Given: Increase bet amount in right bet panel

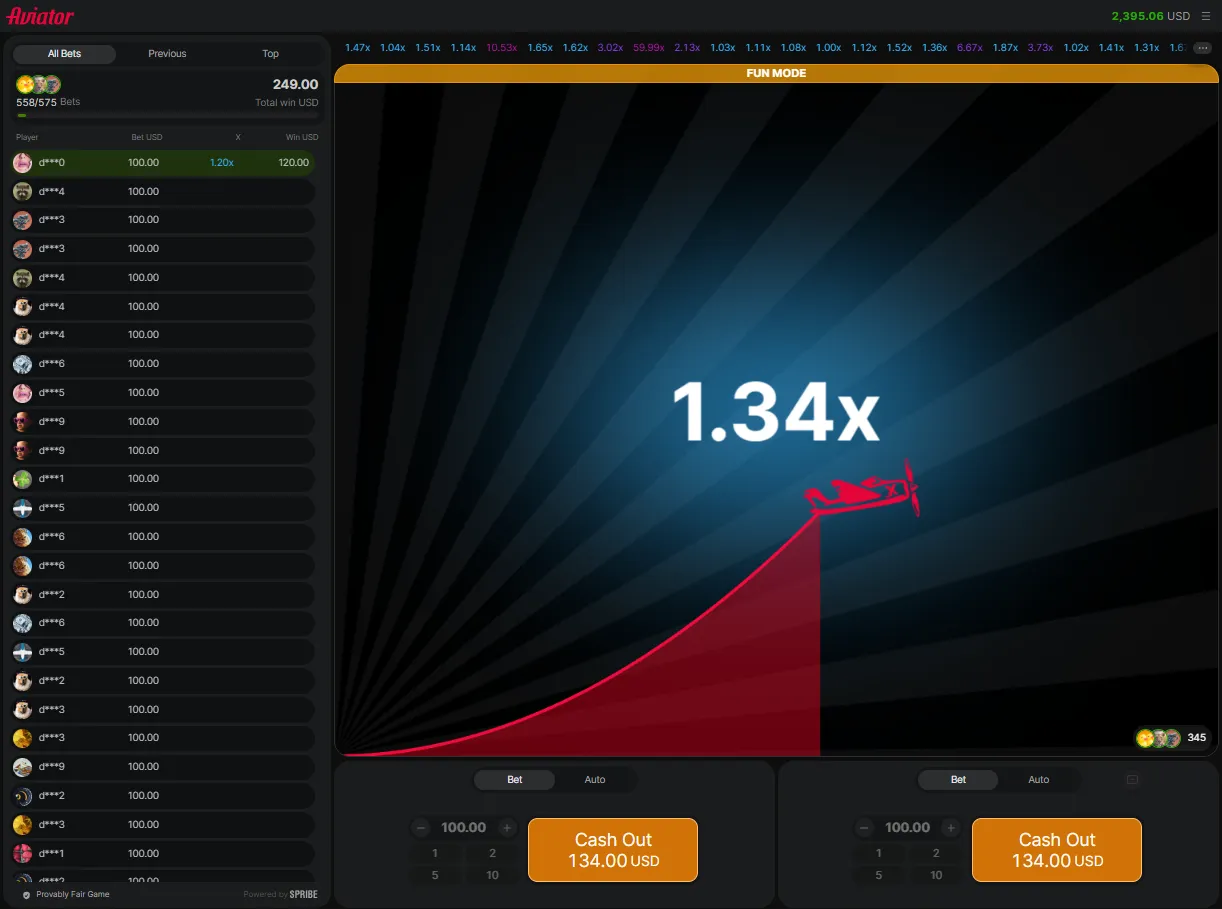Looking at the screenshot, I should [951, 828].
